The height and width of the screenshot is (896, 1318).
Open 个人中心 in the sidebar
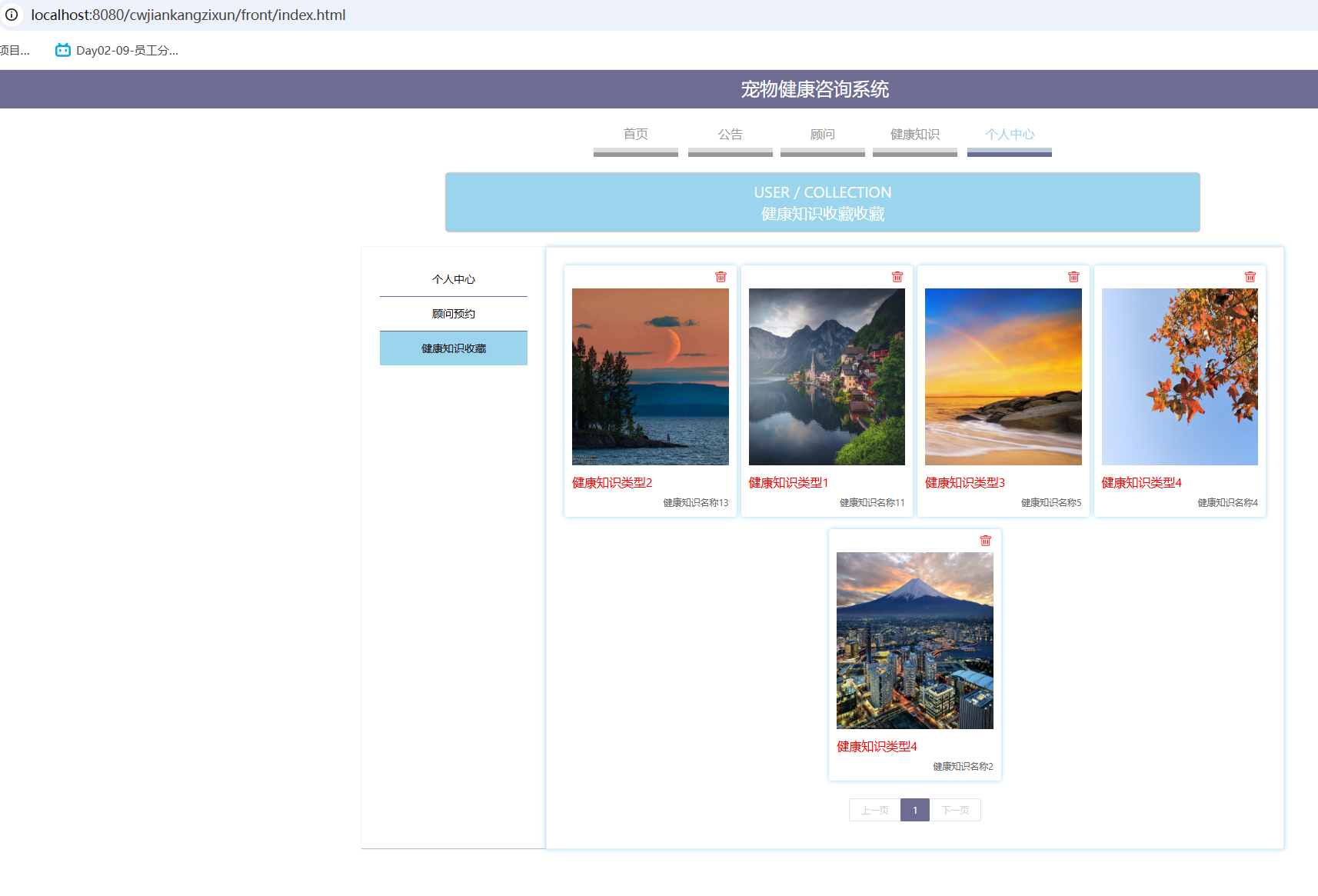pyautogui.click(x=454, y=279)
